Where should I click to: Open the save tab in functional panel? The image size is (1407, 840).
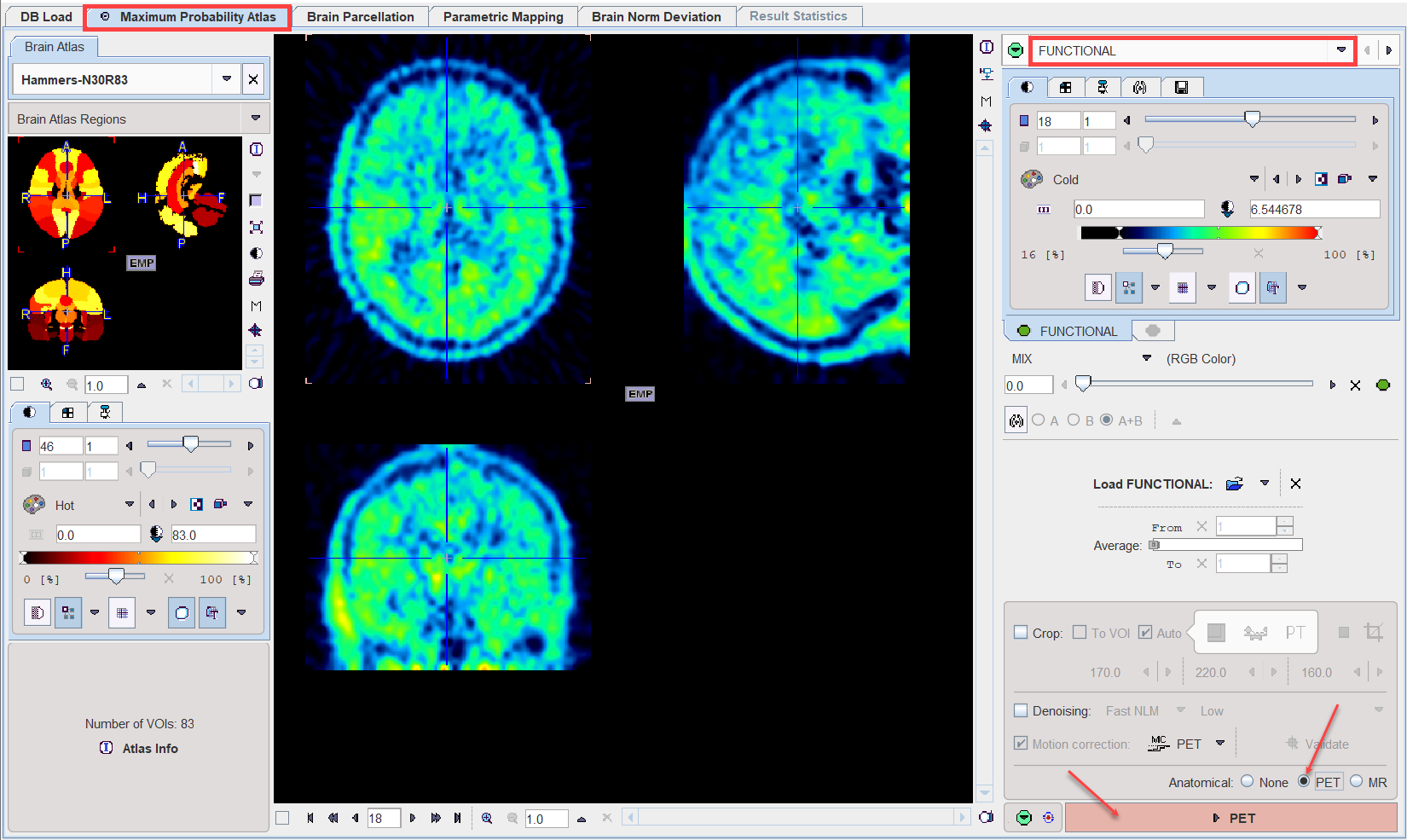click(1181, 87)
